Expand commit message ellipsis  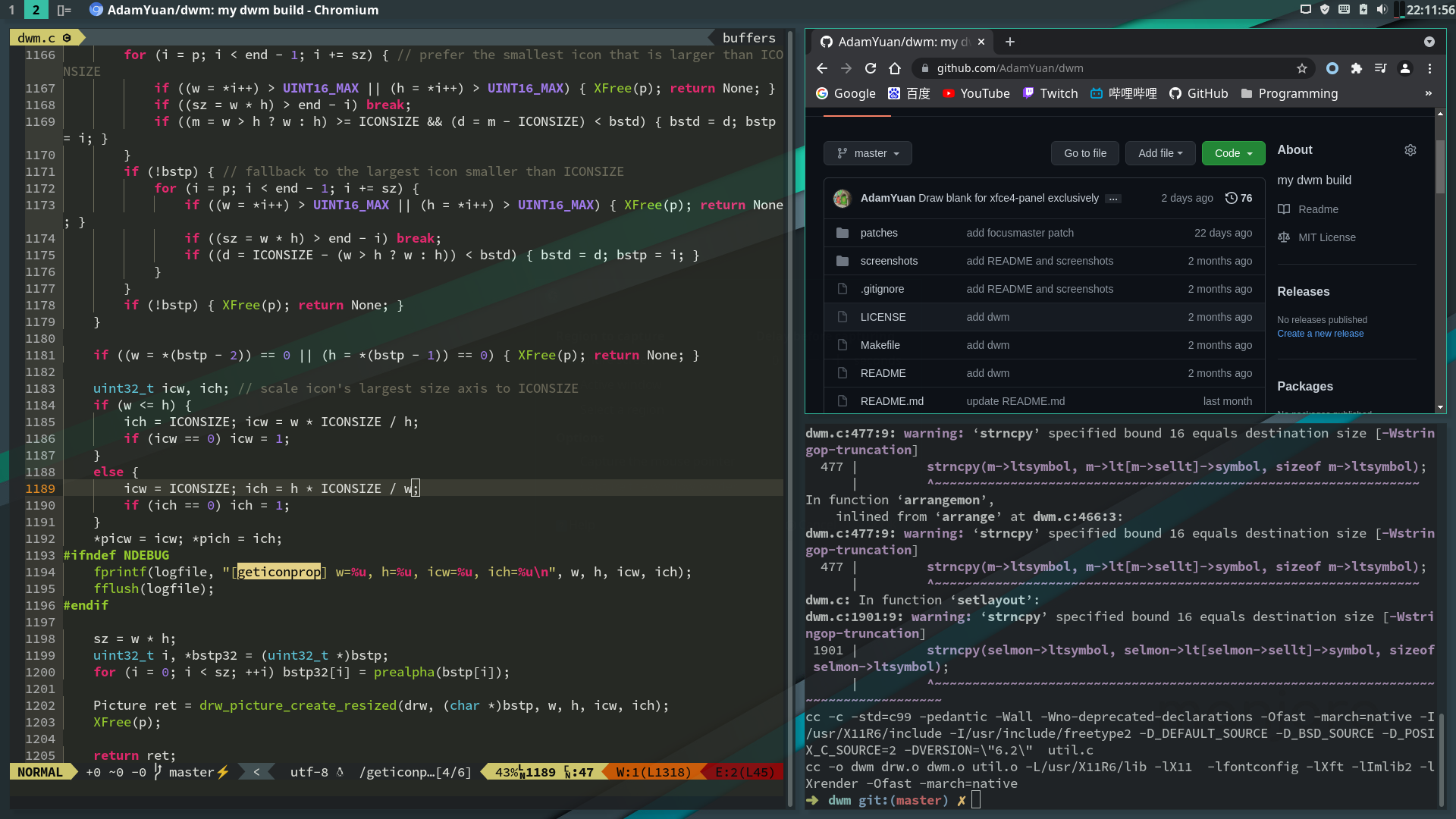[x=1113, y=199]
